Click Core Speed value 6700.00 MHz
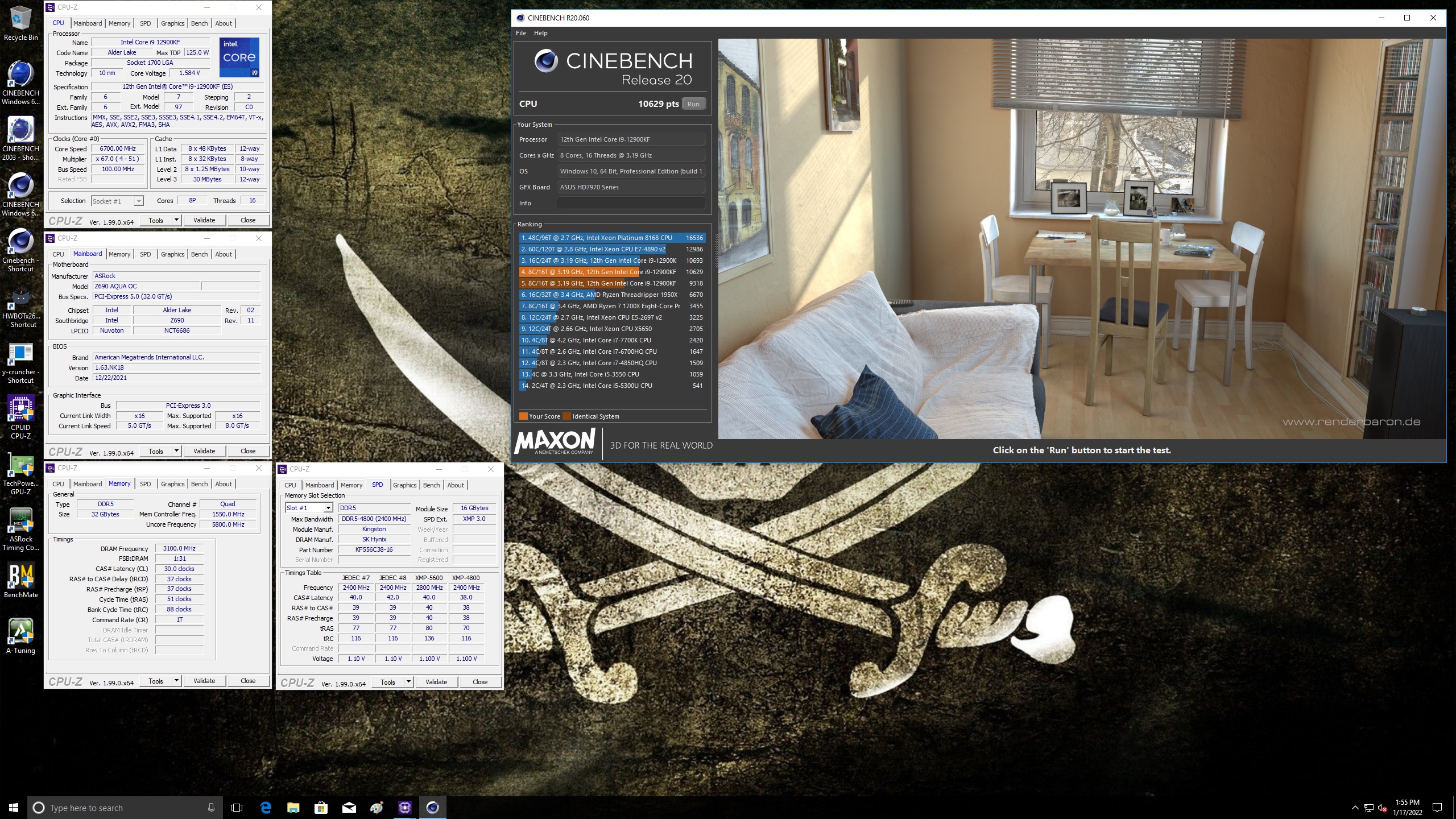Image resolution: width=1456 pixels, height=819 pixels. click(118, 148)
